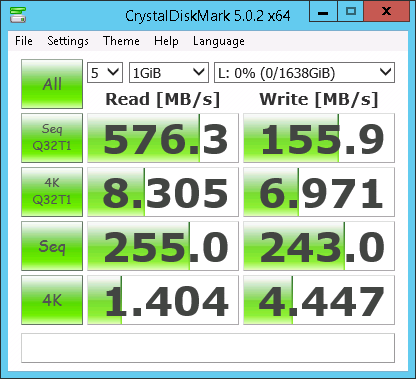
Task: Run the plain Seq benchmark
Action: coord(52,246)
